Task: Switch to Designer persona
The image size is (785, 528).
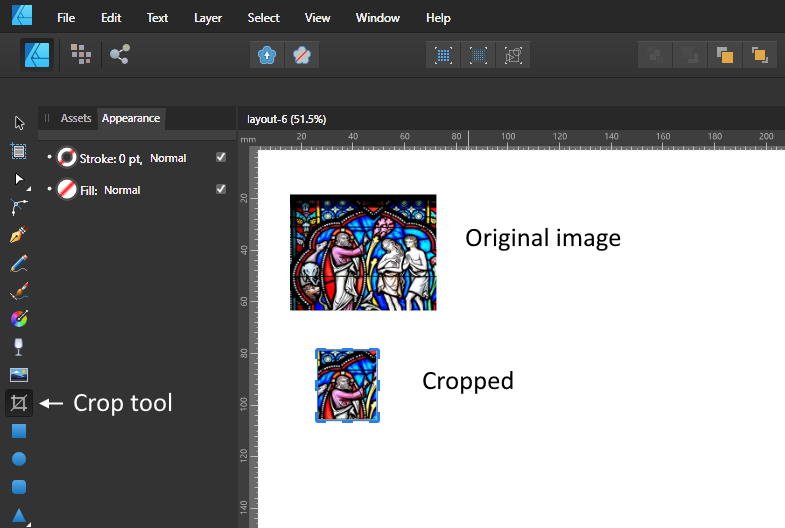Action: click(x=37, y=54)
